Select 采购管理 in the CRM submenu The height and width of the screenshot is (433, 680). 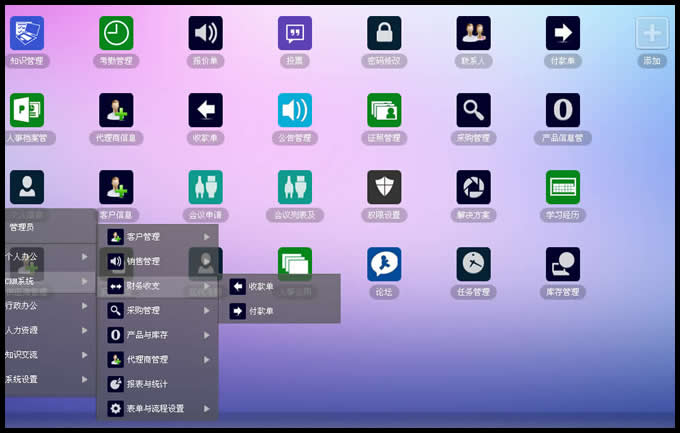click(x=158, y=310)
